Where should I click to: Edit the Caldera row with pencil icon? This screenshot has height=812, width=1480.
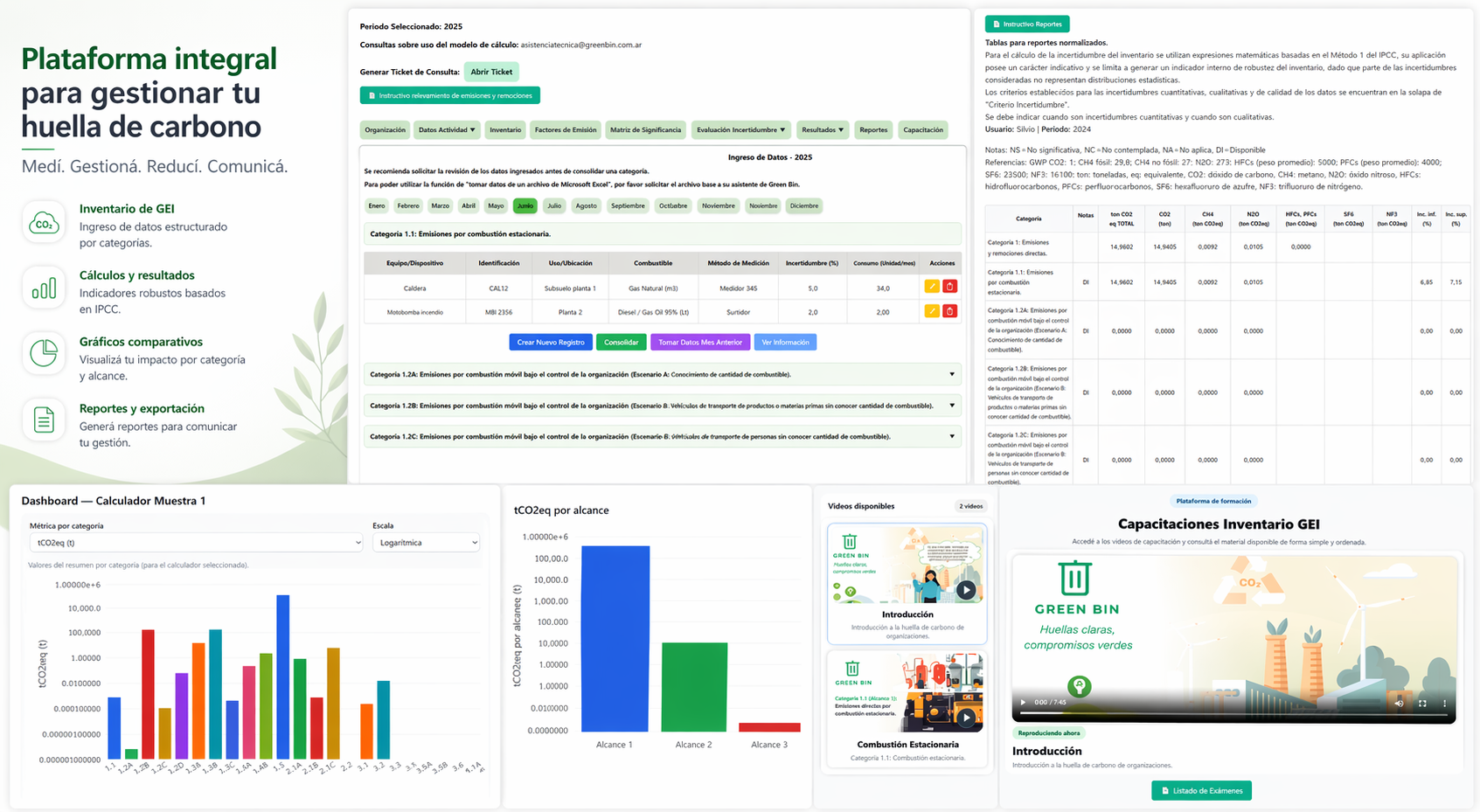932,287
